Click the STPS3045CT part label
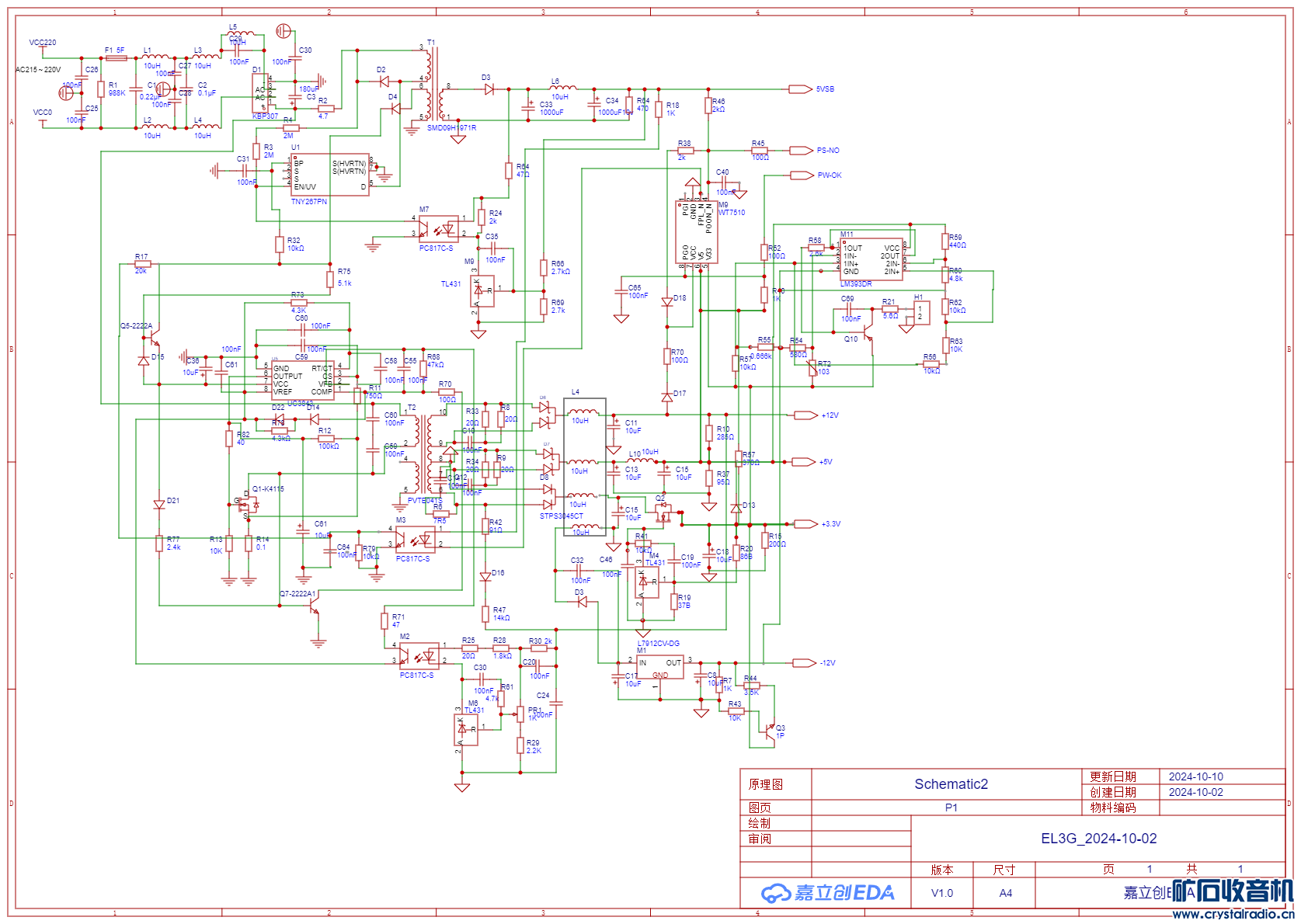This screenshot has width=1301, height=924. pyautogui.click(x=562, y=516)
